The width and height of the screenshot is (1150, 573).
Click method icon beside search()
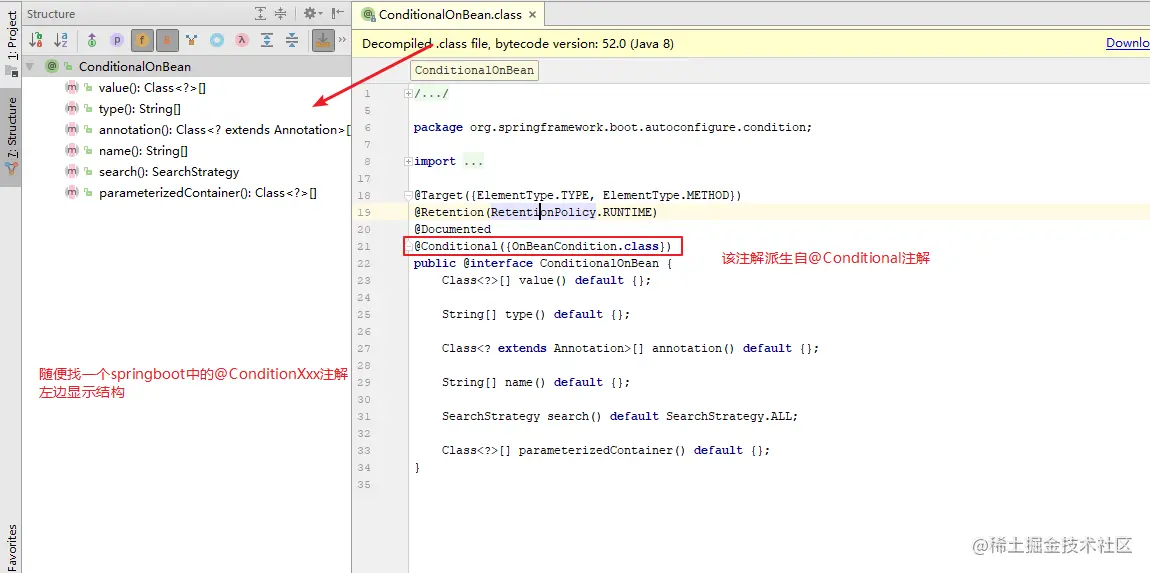[x=71, y=171]
